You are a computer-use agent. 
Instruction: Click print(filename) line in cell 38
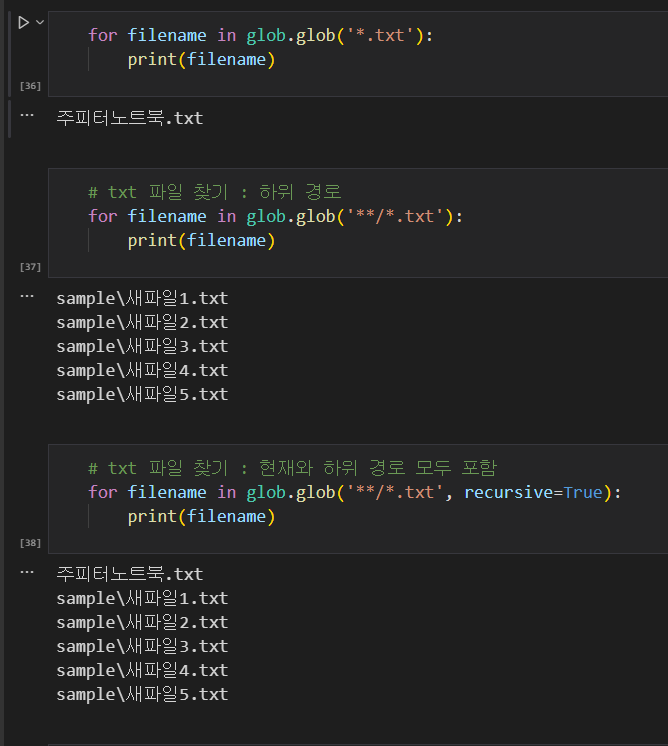coord(201,516)
